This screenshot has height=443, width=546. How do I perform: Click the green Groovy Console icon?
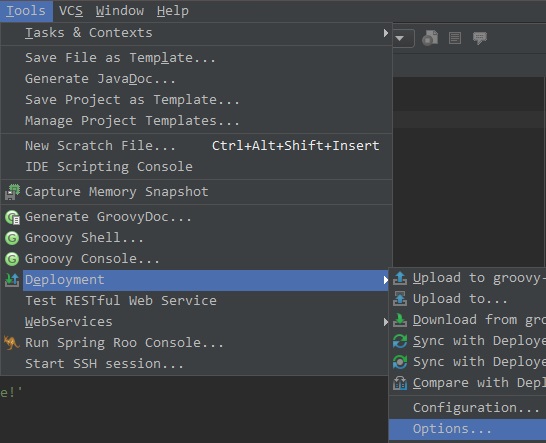pos(12,259)
